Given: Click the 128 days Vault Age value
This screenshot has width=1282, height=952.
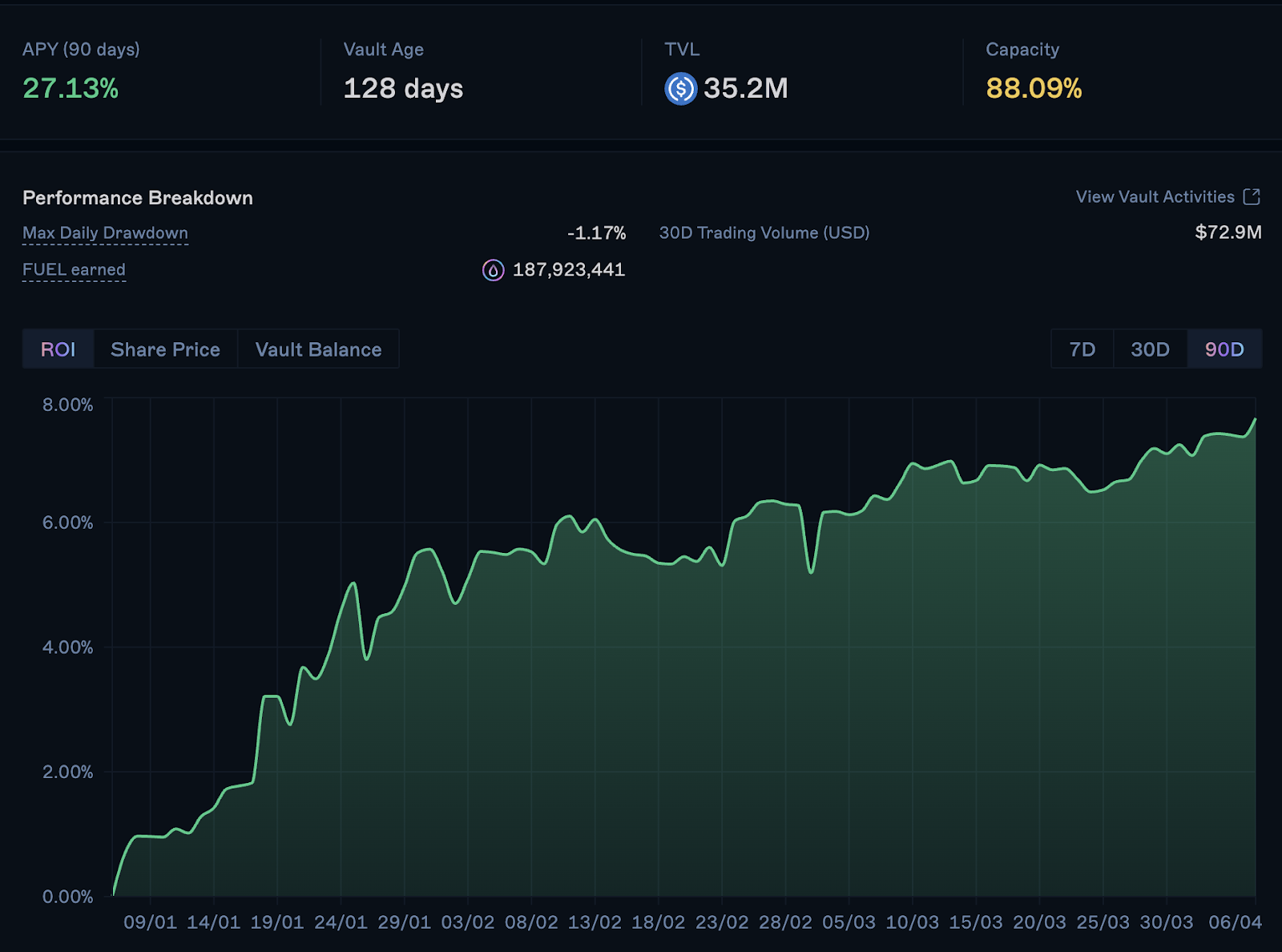Looking at the screenshot, I should [x=403, y=88].
